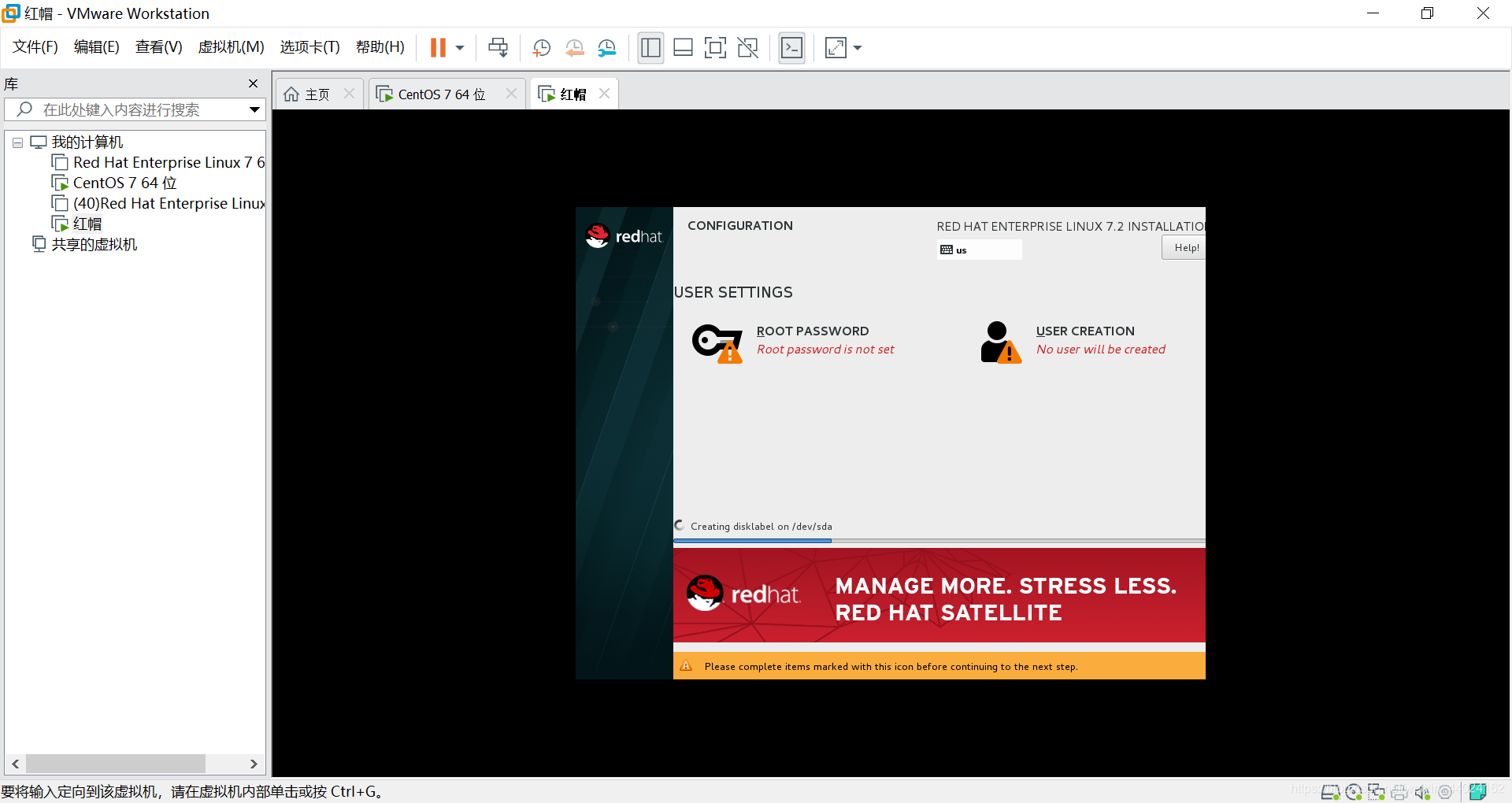1512x803 pixels.
Task: Open the library search filter dropdown
Action: click(x=254, y=109)
